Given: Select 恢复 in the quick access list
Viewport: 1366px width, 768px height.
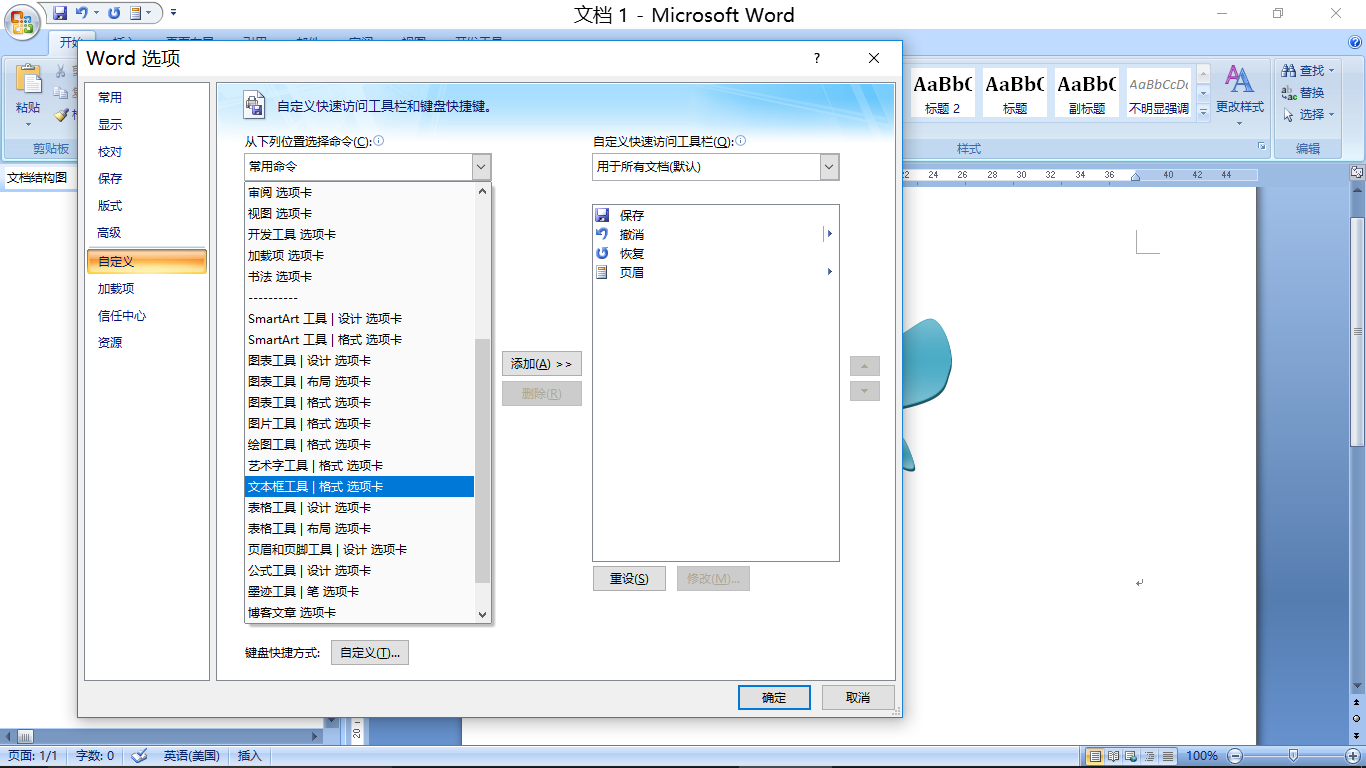Looking at the screenshot, I should (715, 253).
